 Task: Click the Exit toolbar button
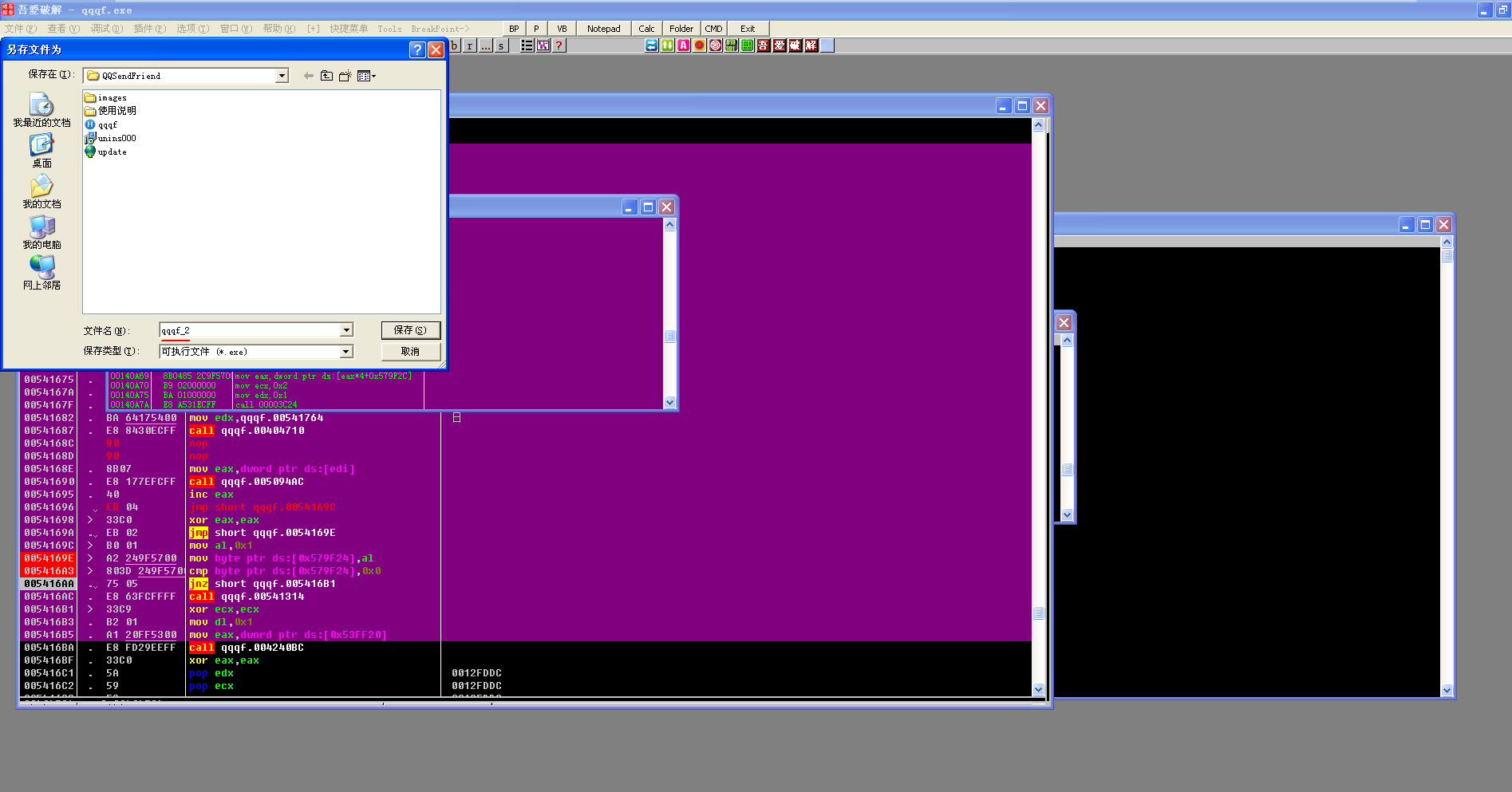click(748, 29)
